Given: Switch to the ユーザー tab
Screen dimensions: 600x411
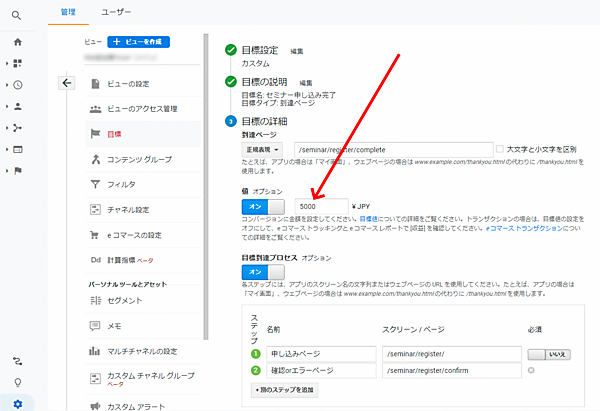Looking at the screenshot, I should click(117, 12).
